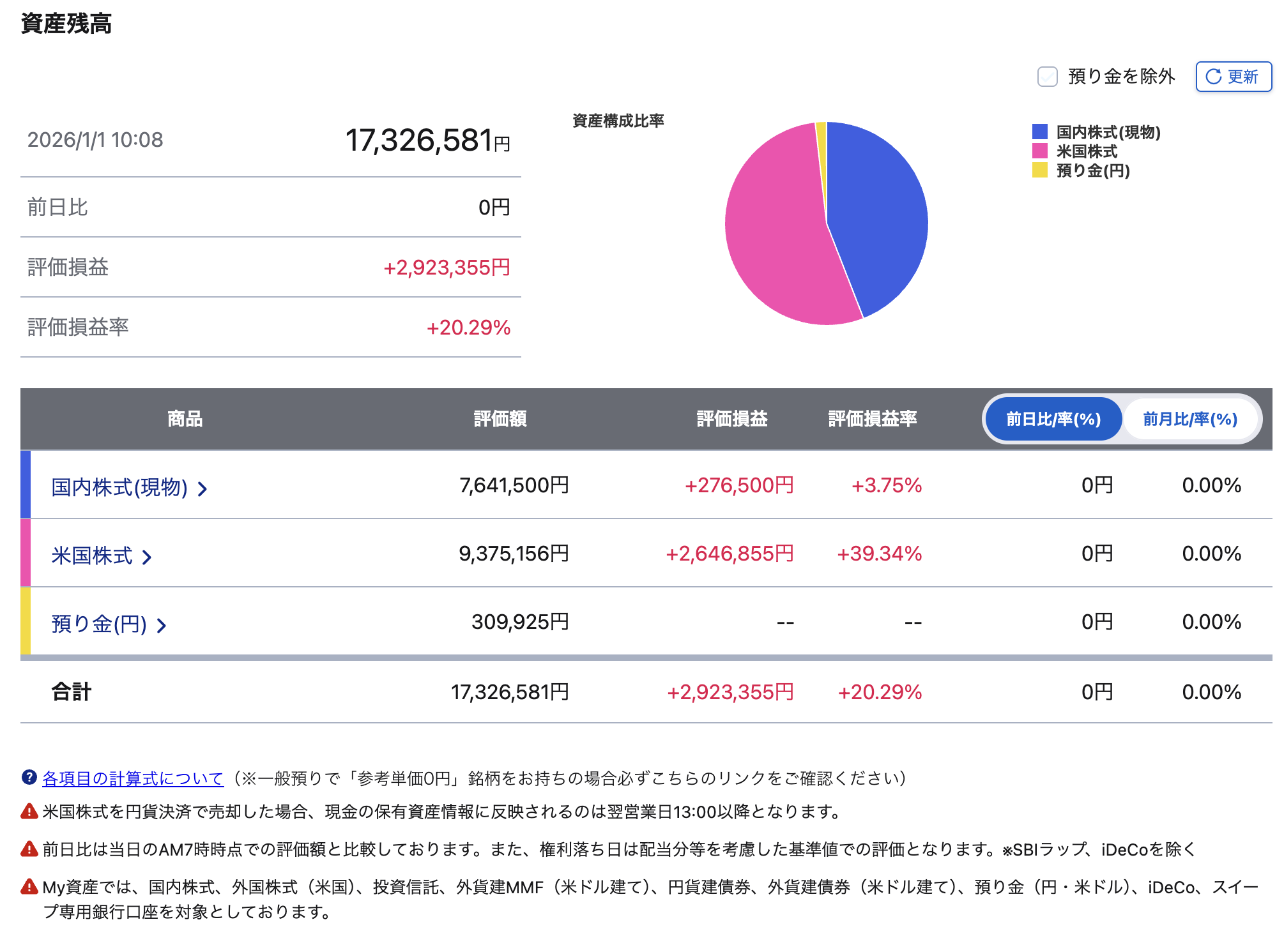Screen dimensions: 1284x952
Task: Open the 各項目の計算式について link
Action: tap(133, 778)
